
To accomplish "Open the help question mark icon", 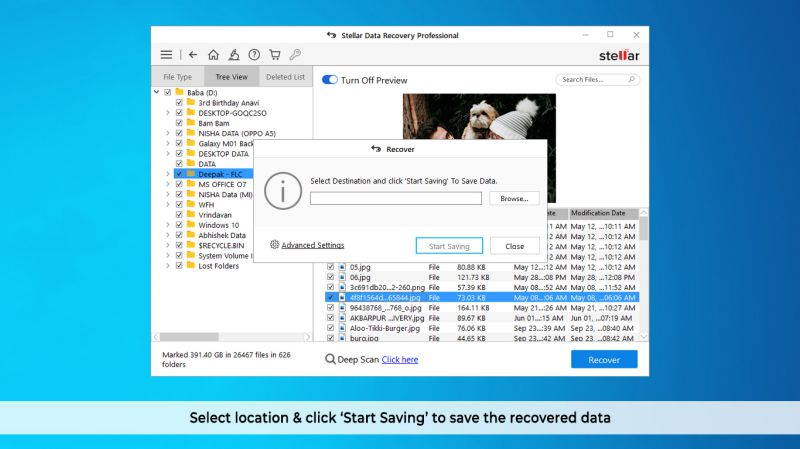I will (x=254, y=55).
